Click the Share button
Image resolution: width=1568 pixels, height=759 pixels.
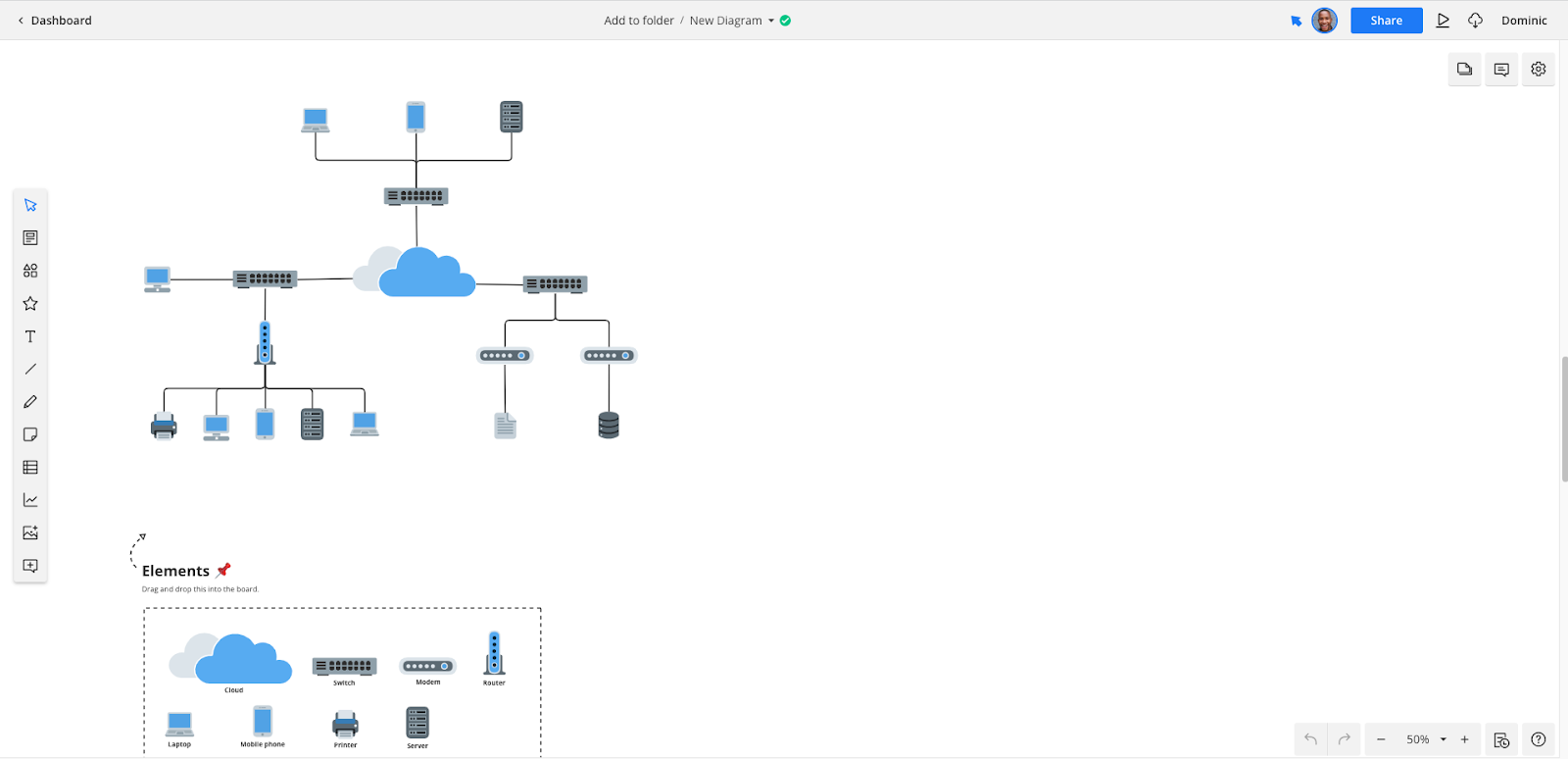[1386, 21]
